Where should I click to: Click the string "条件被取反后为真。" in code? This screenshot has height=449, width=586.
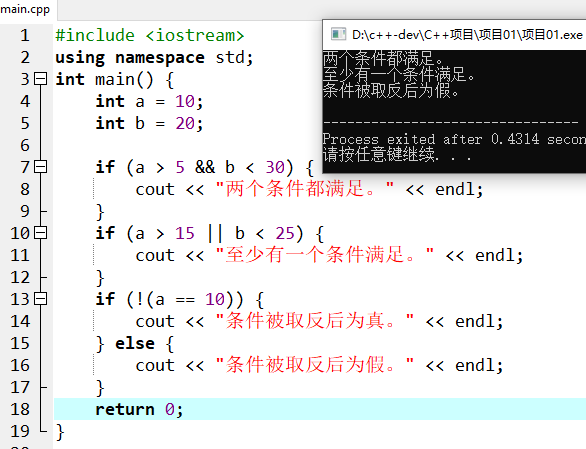point(315,321)
